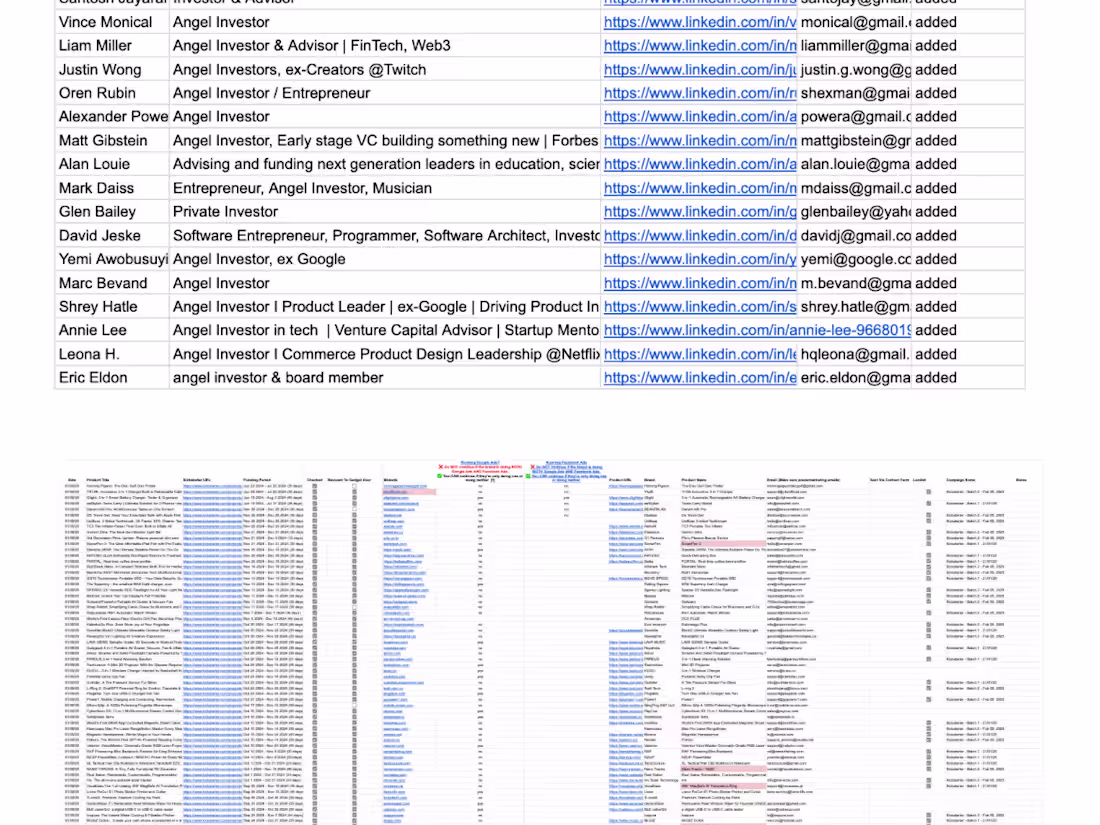Click the 'Glen Bailey' name cell
This screenshot has width=1100, height=825.
[x=112, y=212]
